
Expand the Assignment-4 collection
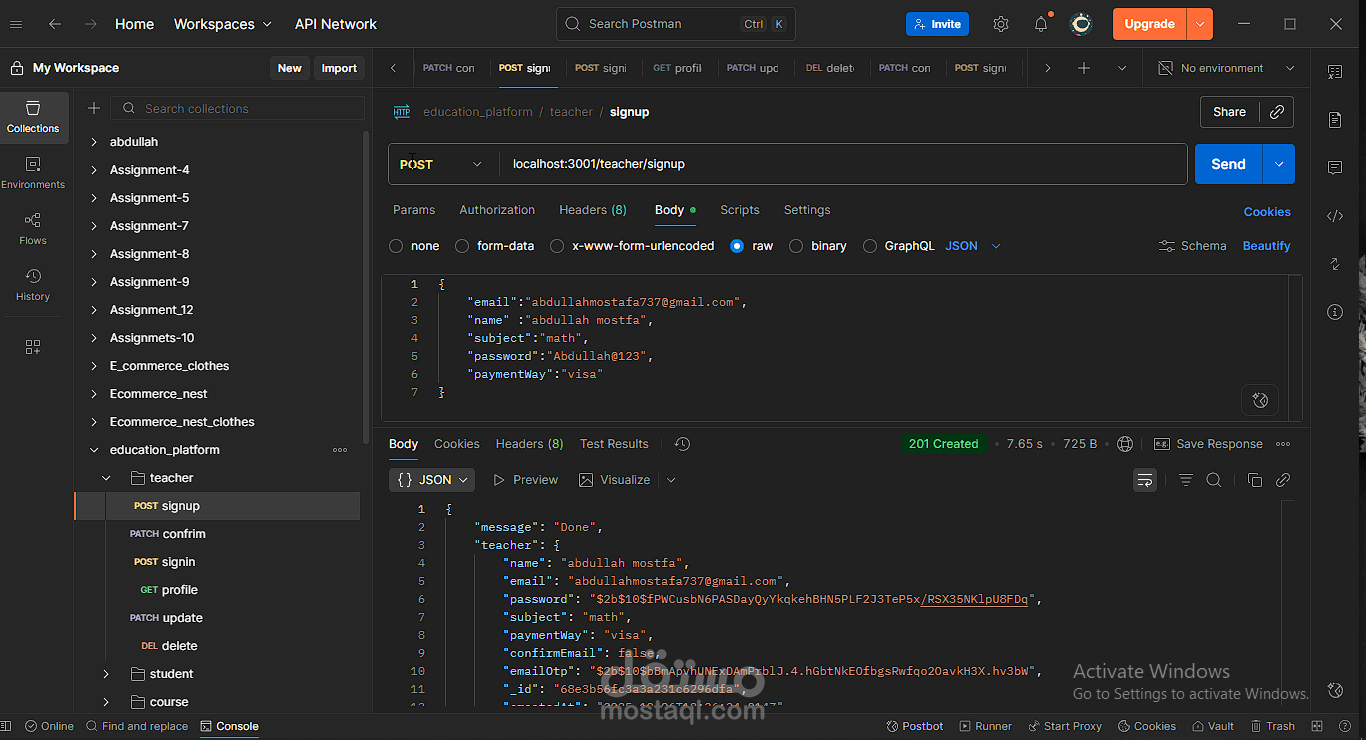click(x=95, y=170)
